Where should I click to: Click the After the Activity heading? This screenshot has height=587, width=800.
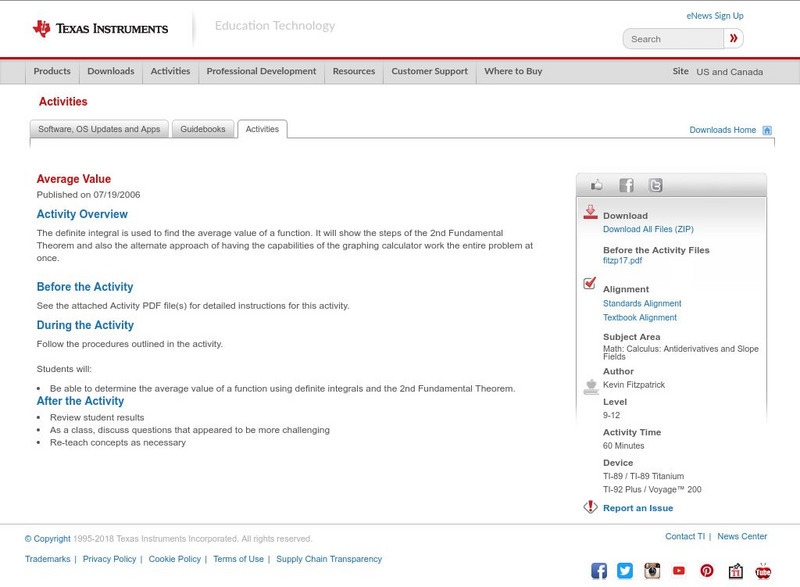click(x=80, y=401)
